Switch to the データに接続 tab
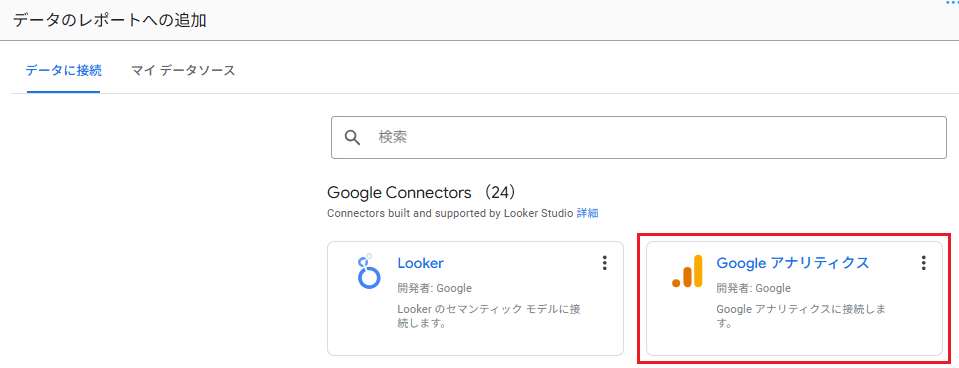959x368 pixels. pos(64,70)
